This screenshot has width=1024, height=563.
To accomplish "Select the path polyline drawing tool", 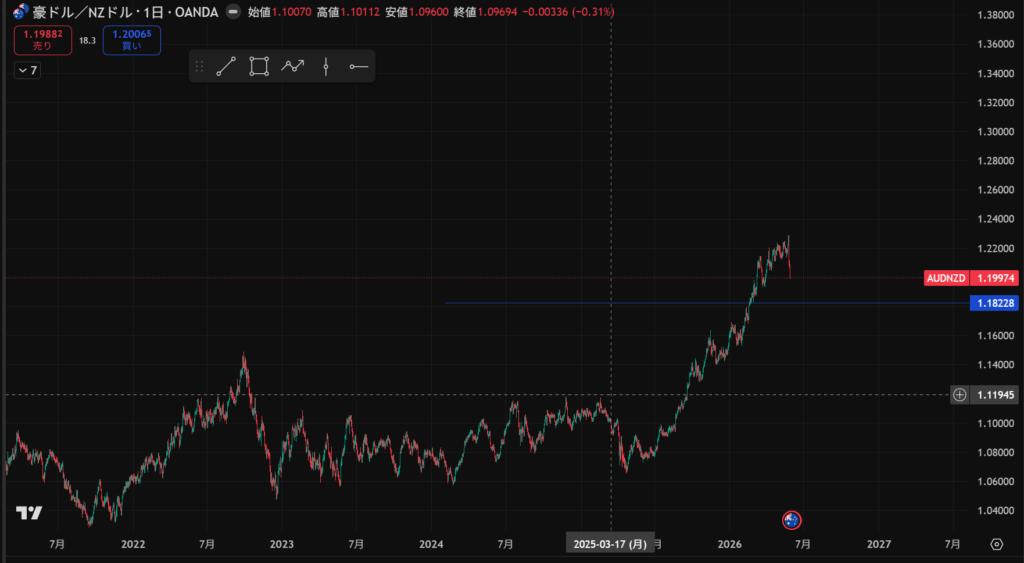I will tap(293, 67).
